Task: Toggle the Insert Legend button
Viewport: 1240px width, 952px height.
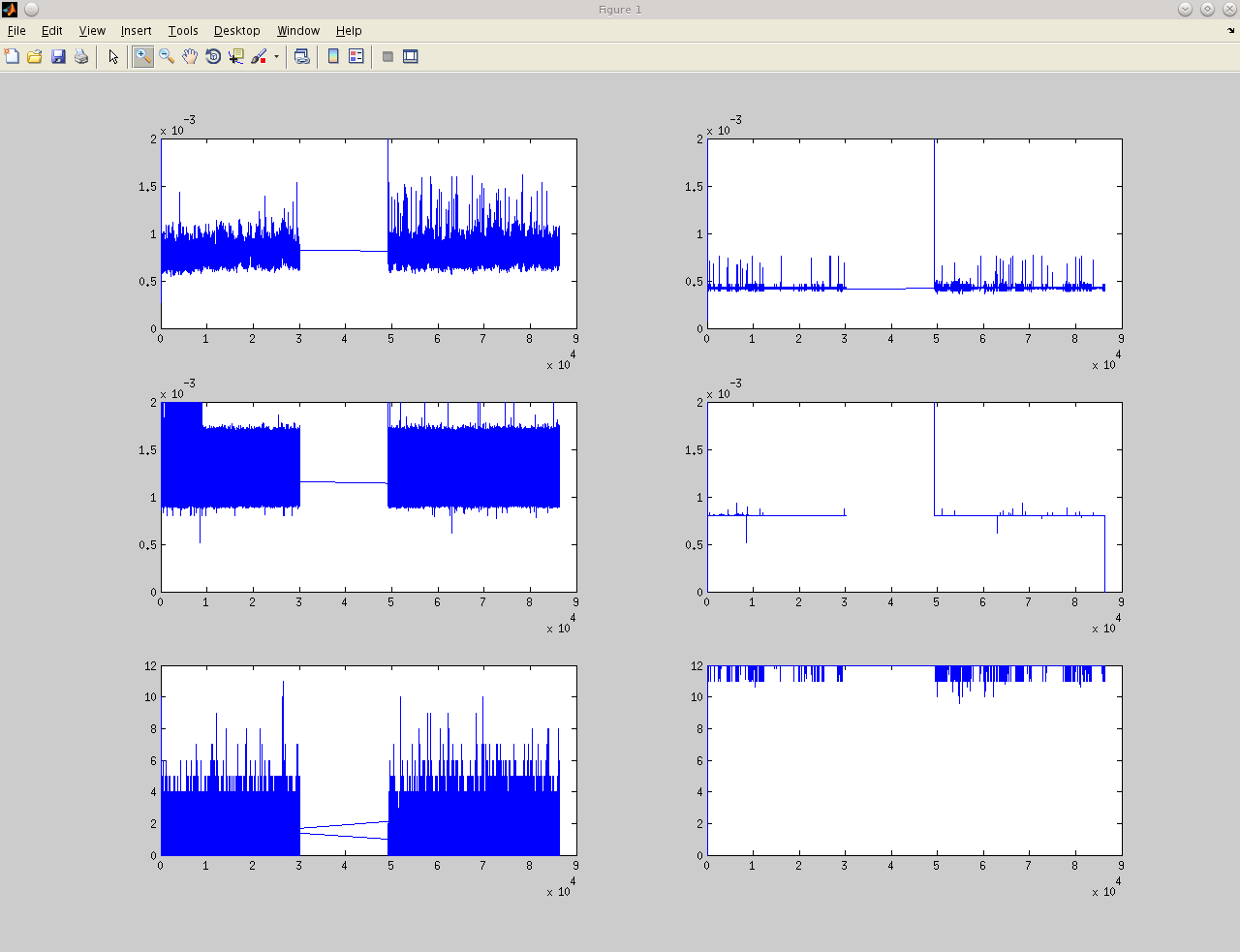Action: point(356,57)
